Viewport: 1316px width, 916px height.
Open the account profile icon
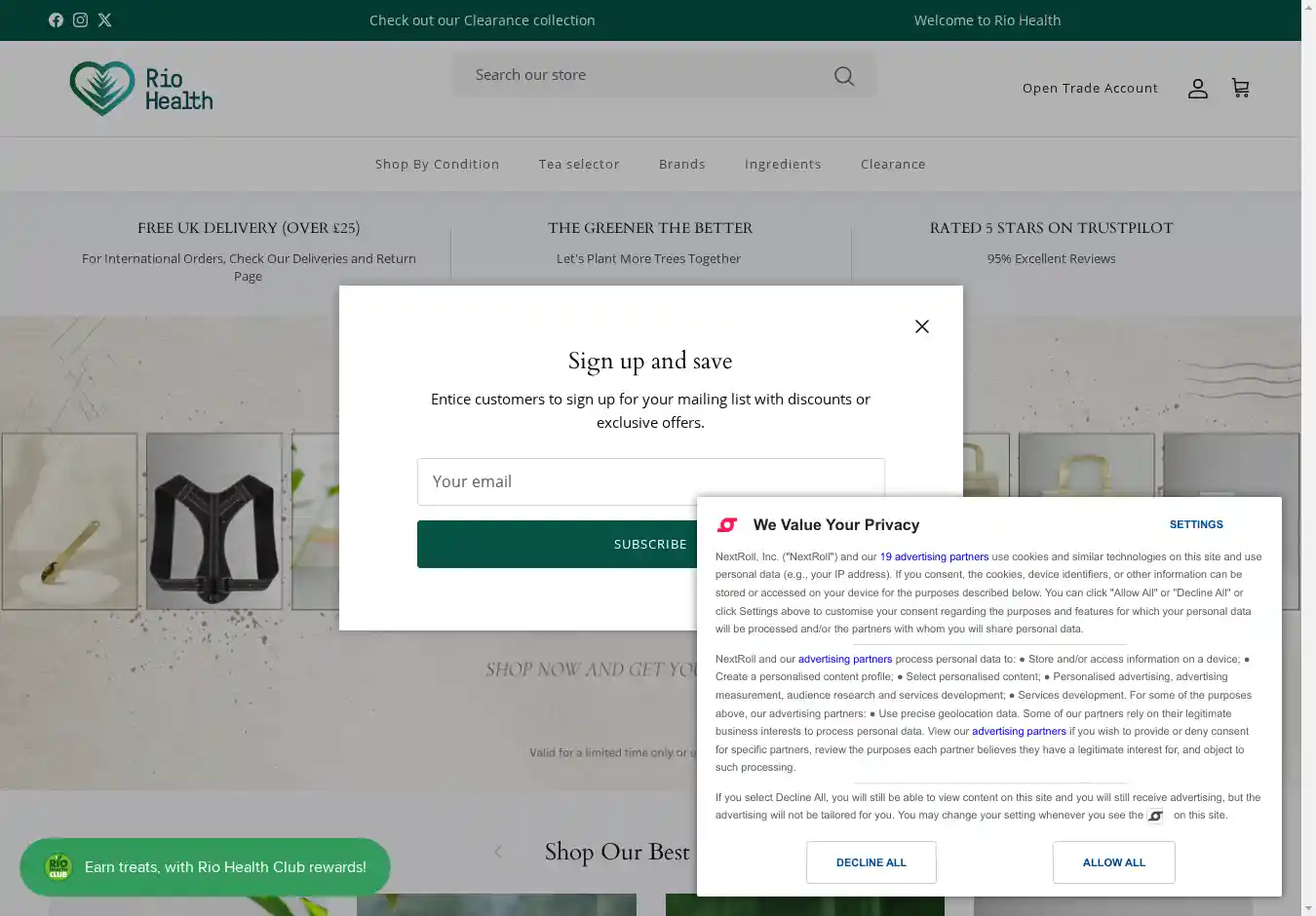[x=1197, y=89]
